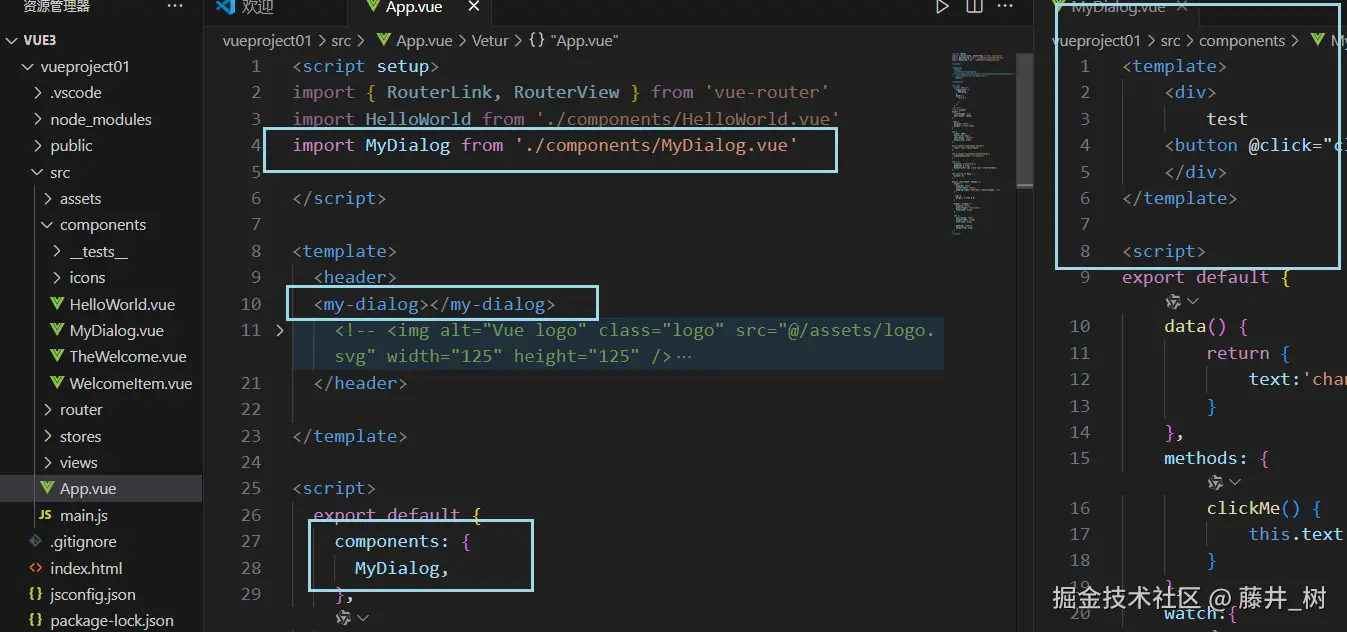Click the {} "App.vue" breadcrumb symbol

tap(573, 41)
